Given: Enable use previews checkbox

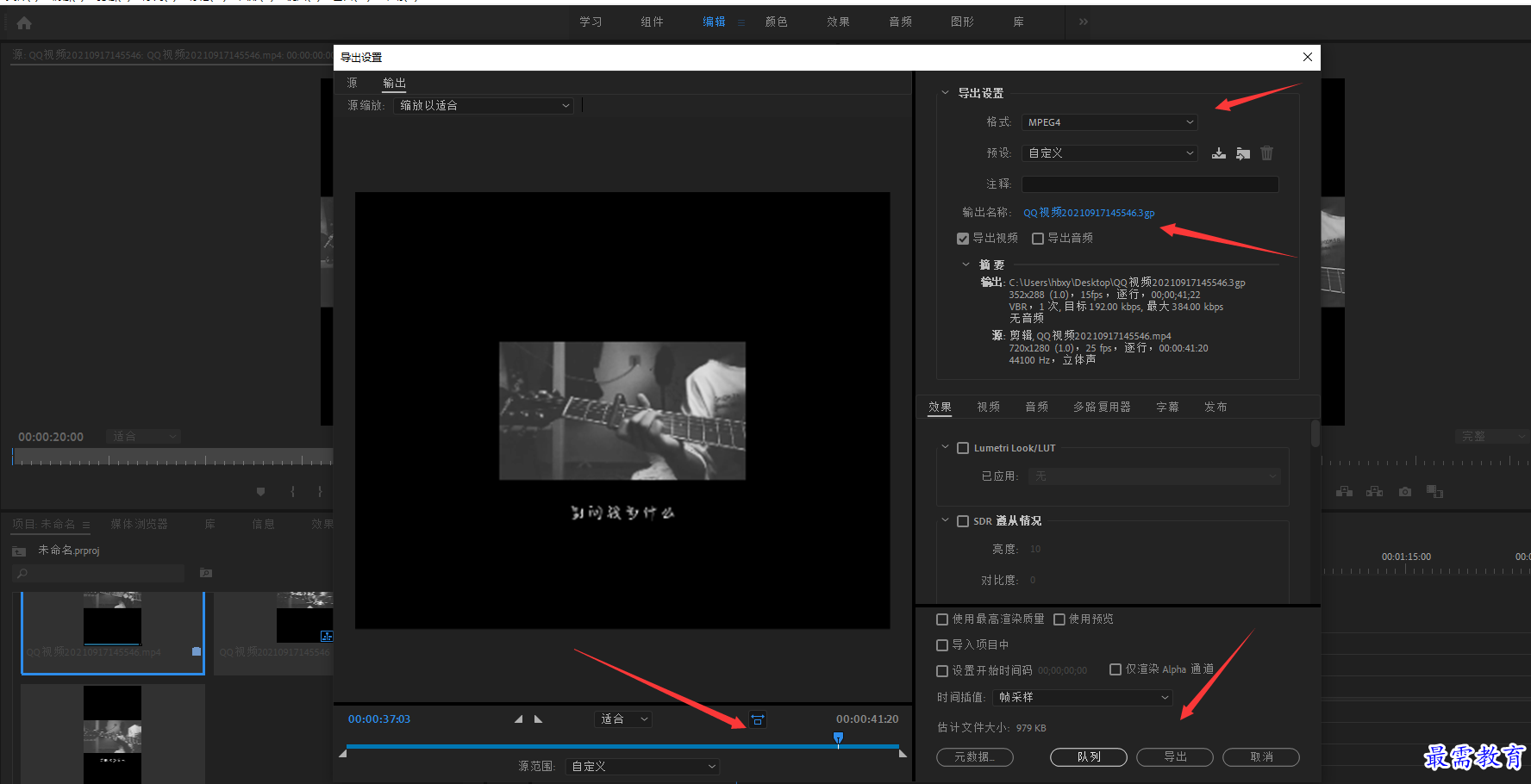Looking at the screenshot, I should click(x=1059, y=619).
